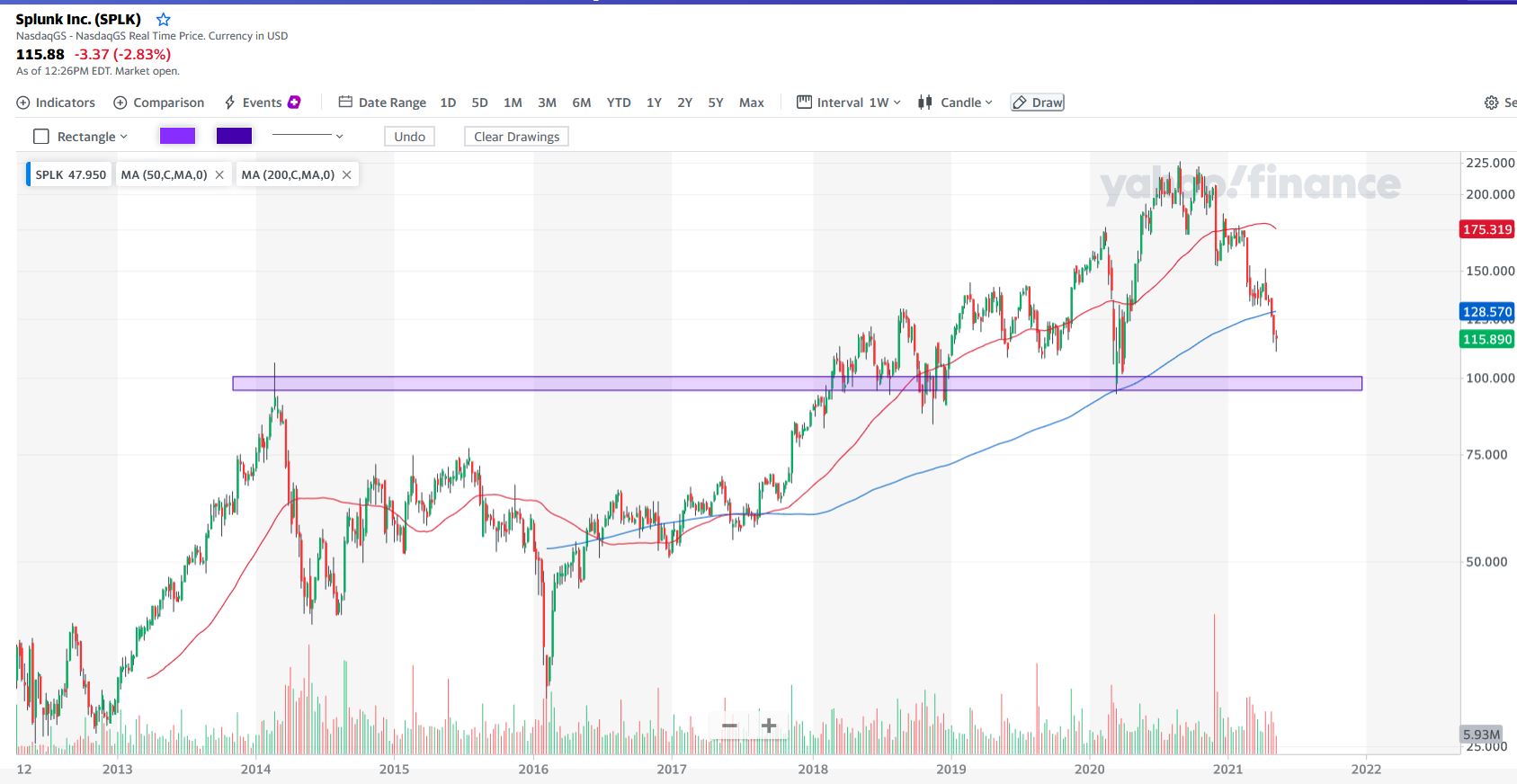Toggle the Rectangle shape checkbox
This screenshot has width=1517, height=784.
41,137
